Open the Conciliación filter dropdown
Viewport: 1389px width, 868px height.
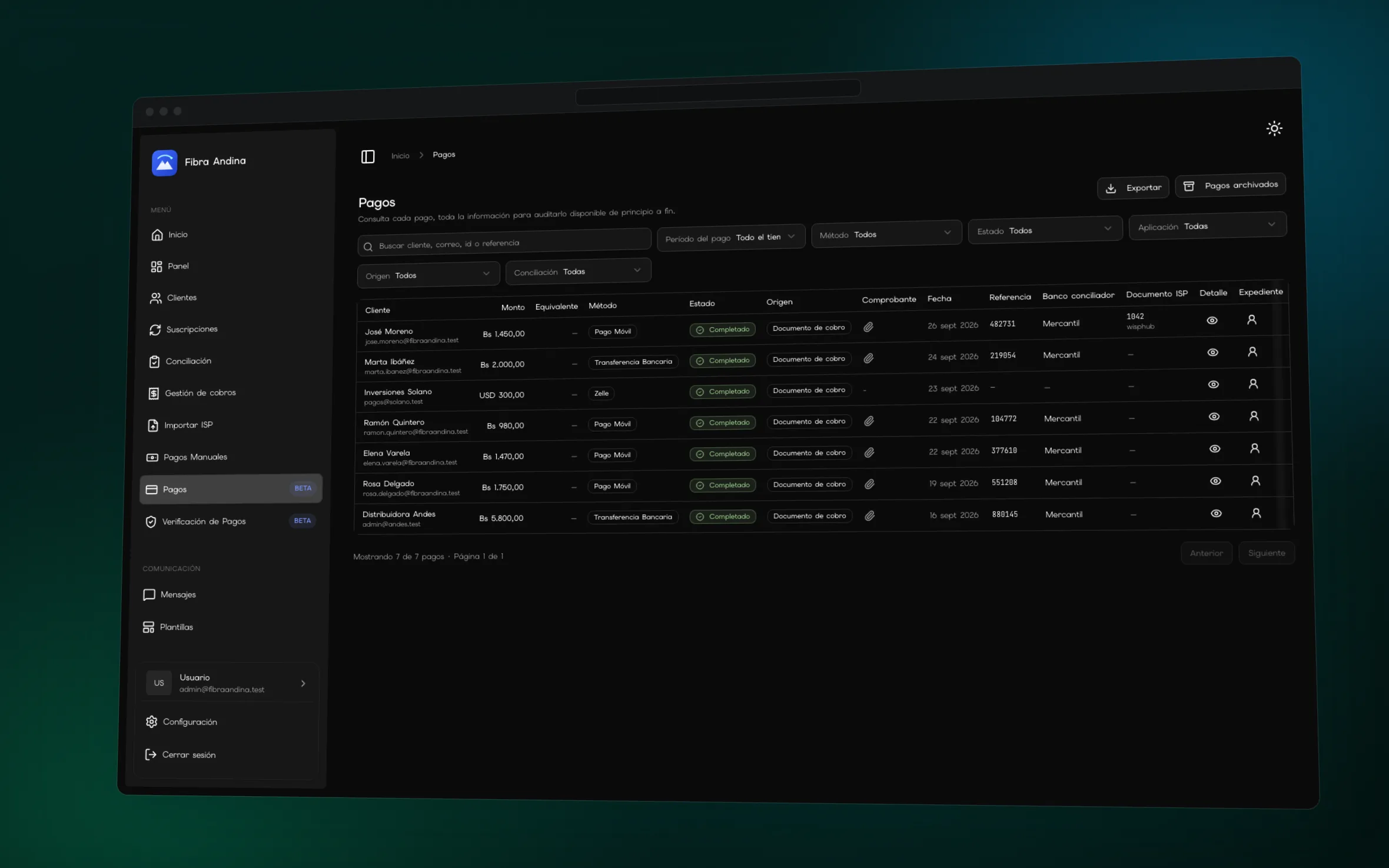pyautogui.click(x=578, y=271)
